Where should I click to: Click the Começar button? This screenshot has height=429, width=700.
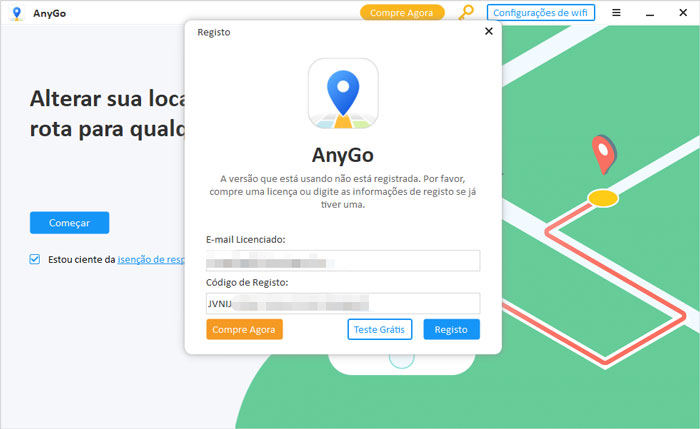pos(70,223)
